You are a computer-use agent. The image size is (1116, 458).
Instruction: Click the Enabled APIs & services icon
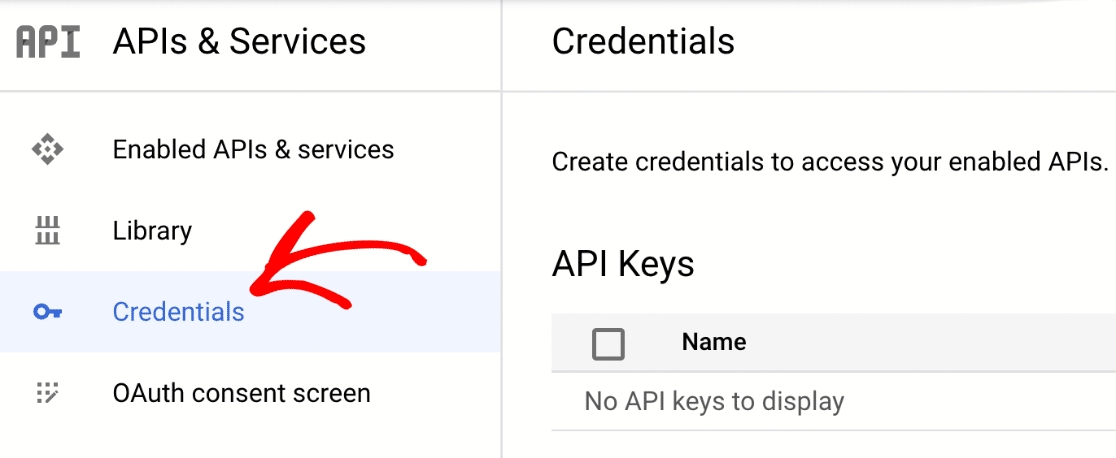pyautogui.click(x=47, y=150)
